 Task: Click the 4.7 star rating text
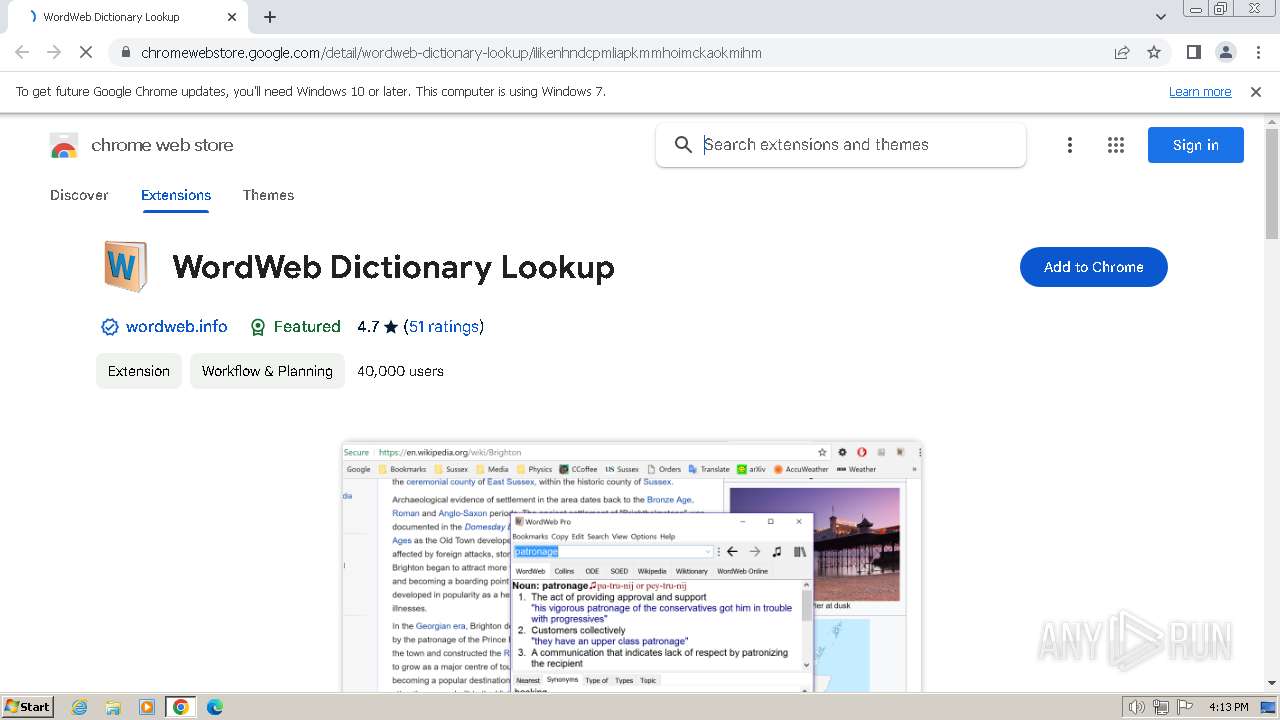pyautogui.click(x=378, y=327)
